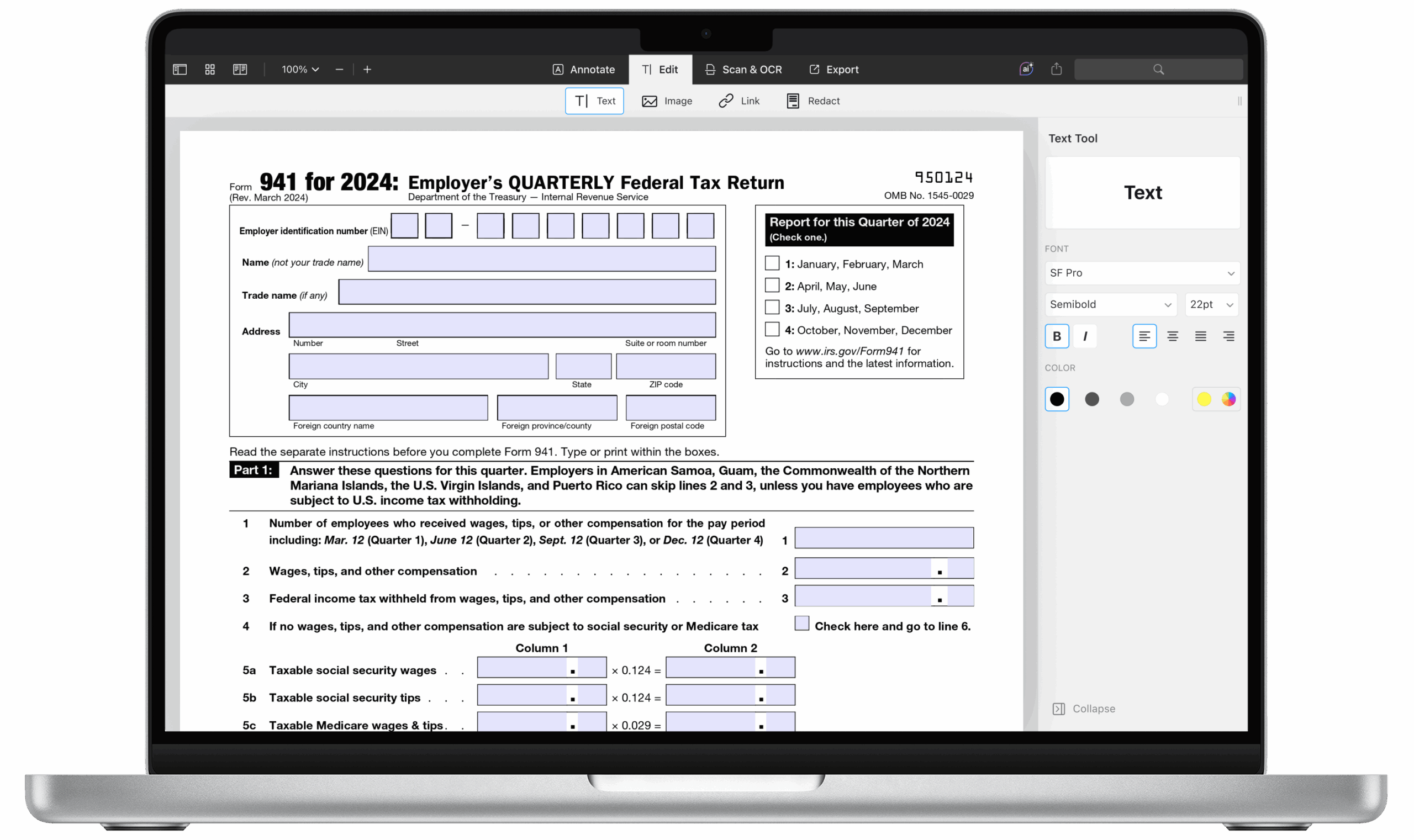The height and width of the screenshot is (840, 1414).
Task: Select the yellow text color swatch
Action: [x=1204, y=399]
